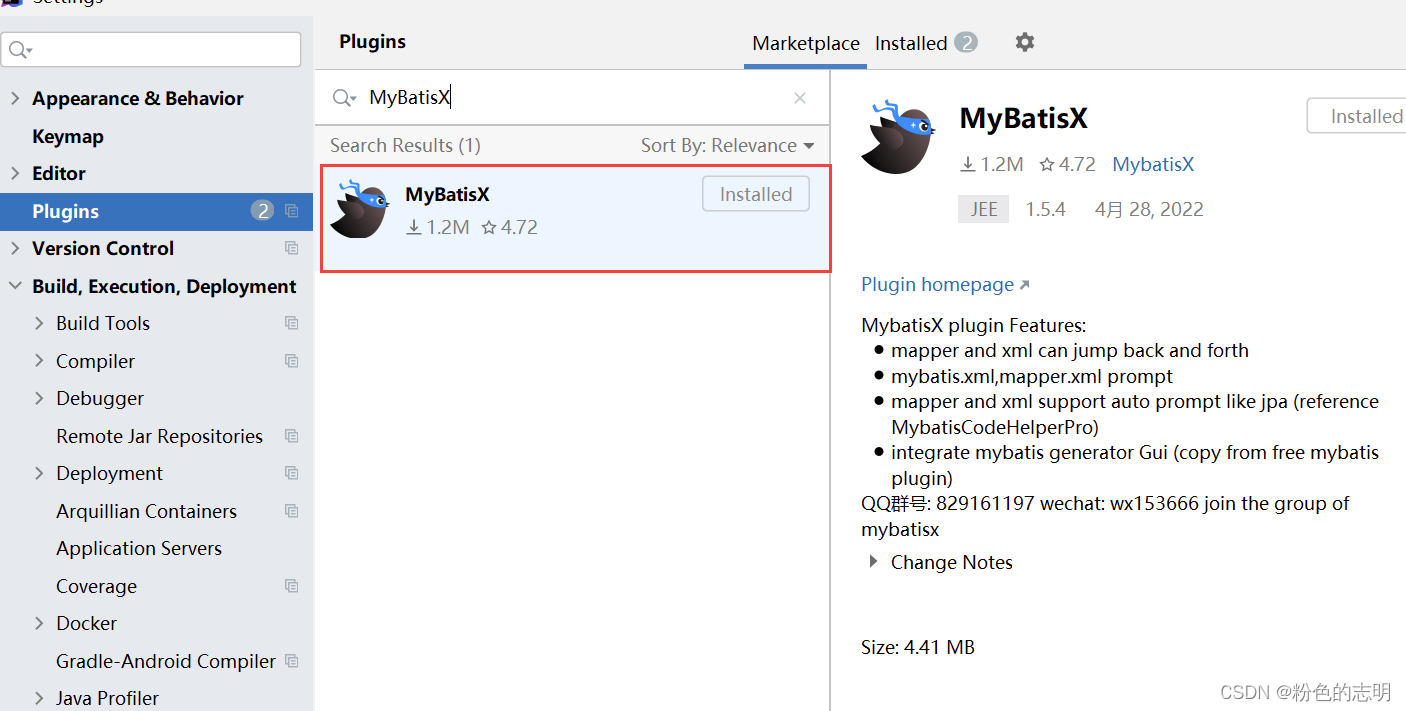Click project-level icon next to Compiler

[x=291, y=361]
